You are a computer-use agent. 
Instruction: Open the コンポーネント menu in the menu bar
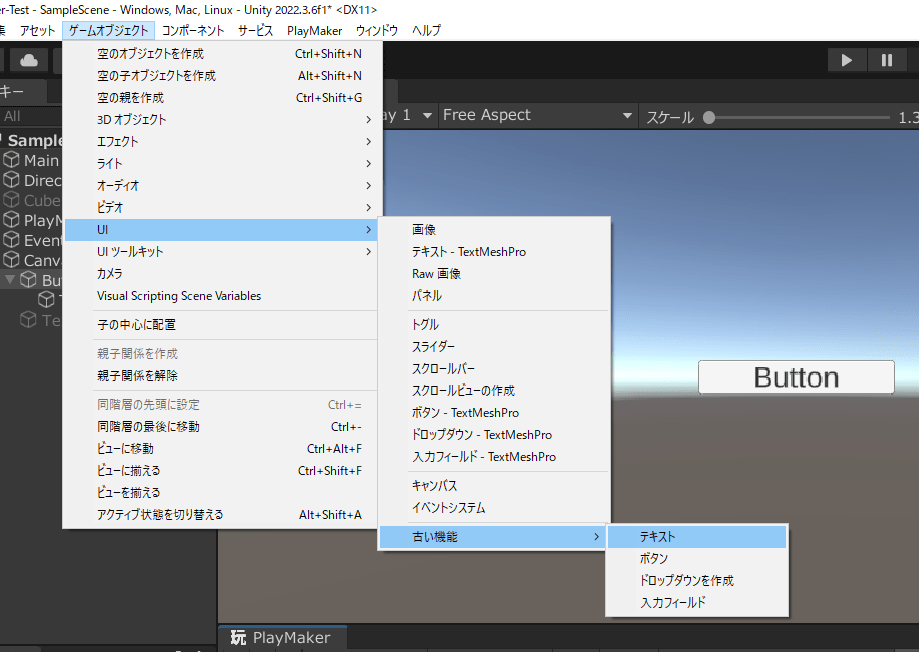tap(193, 30)
